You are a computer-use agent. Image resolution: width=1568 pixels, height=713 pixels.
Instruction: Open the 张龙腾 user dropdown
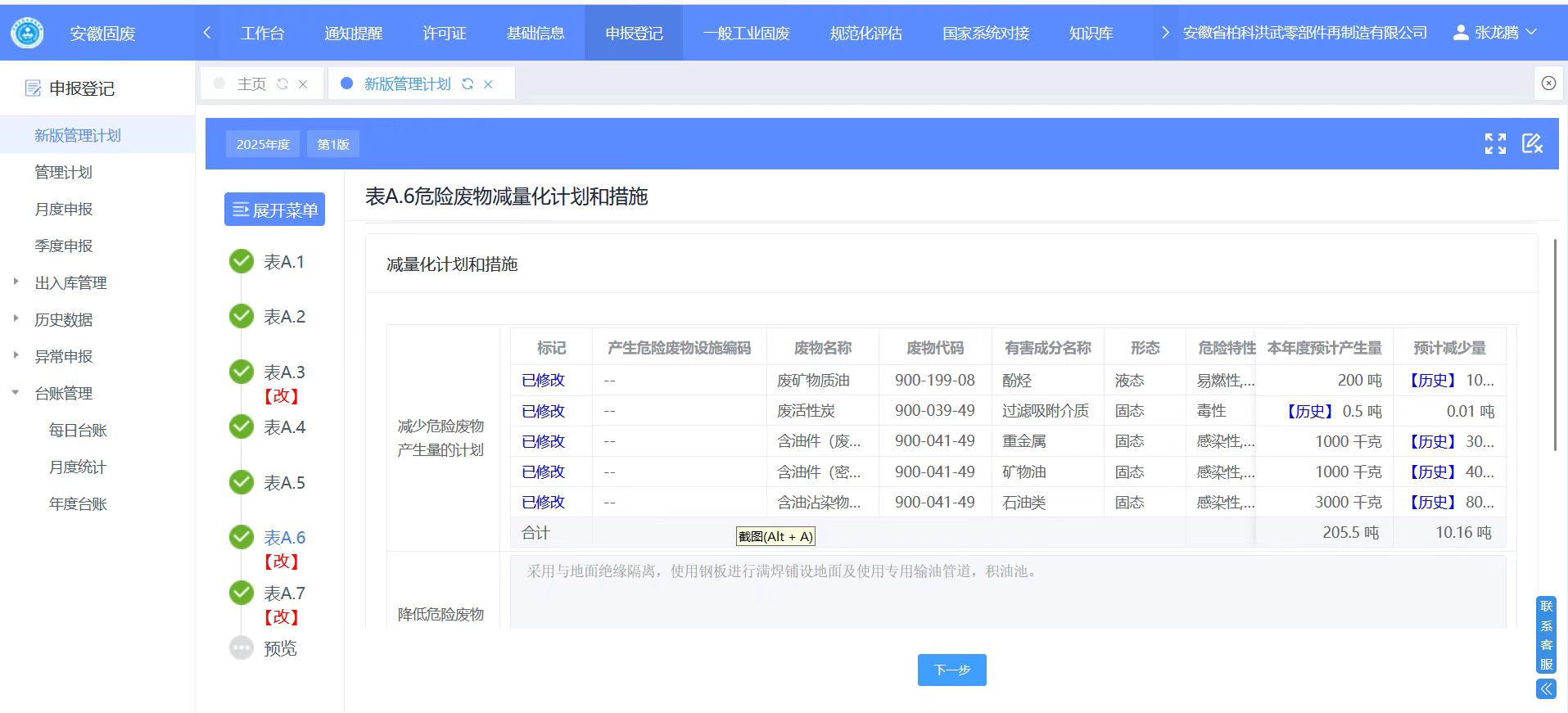(1495, 33)
